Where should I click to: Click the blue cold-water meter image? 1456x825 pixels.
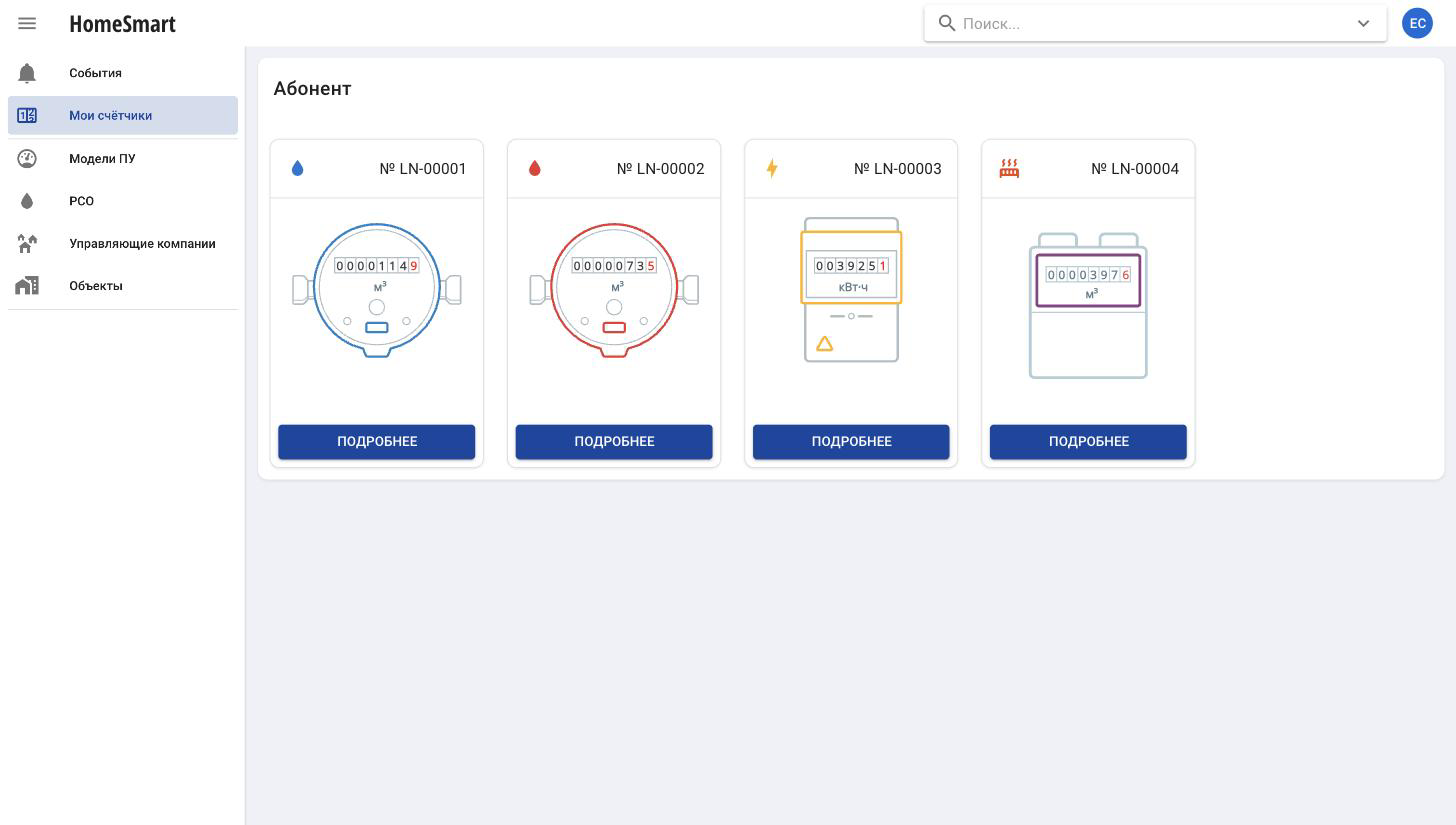(377, 290)
